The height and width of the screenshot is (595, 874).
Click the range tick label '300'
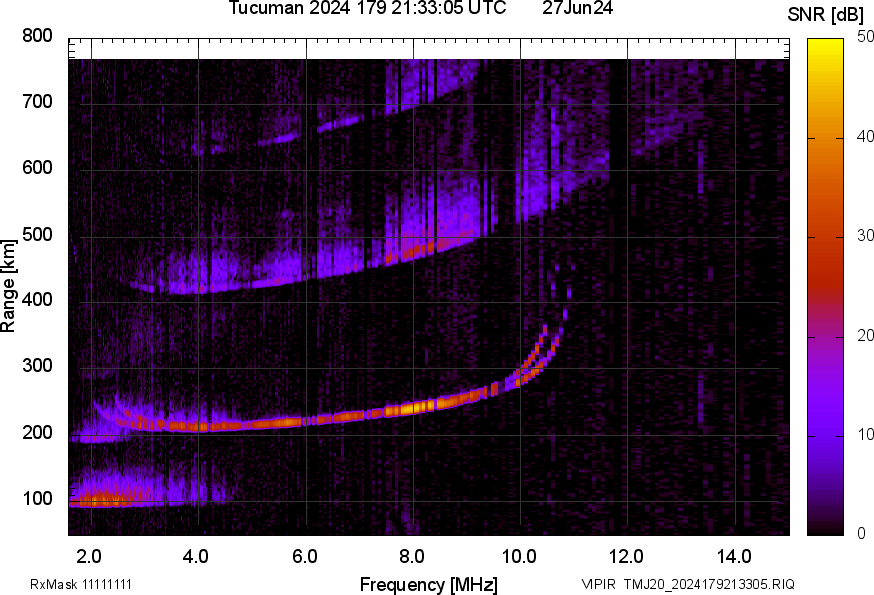click(37, 366)
